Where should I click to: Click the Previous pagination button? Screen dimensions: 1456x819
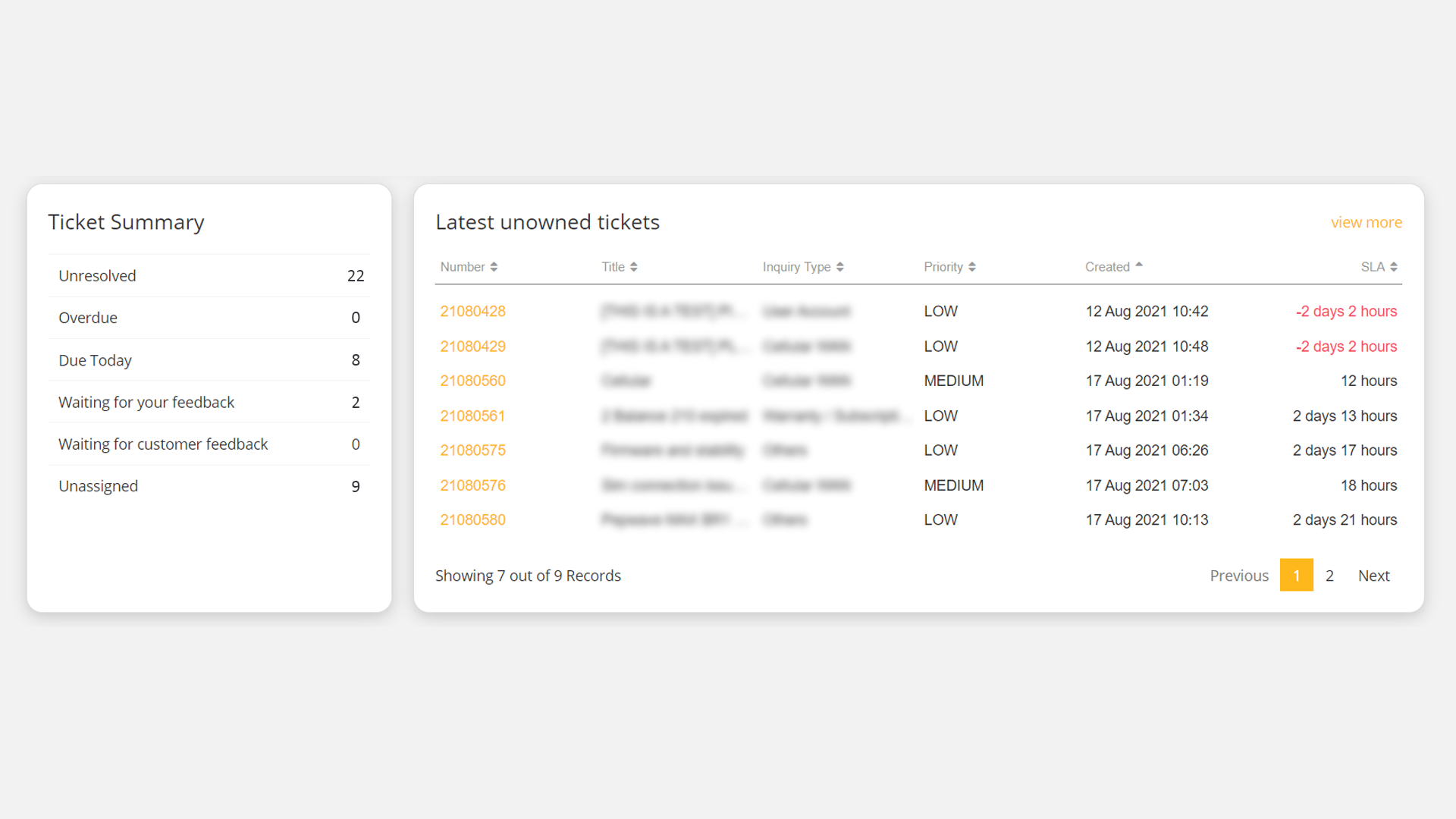(x=1238, y=576)
